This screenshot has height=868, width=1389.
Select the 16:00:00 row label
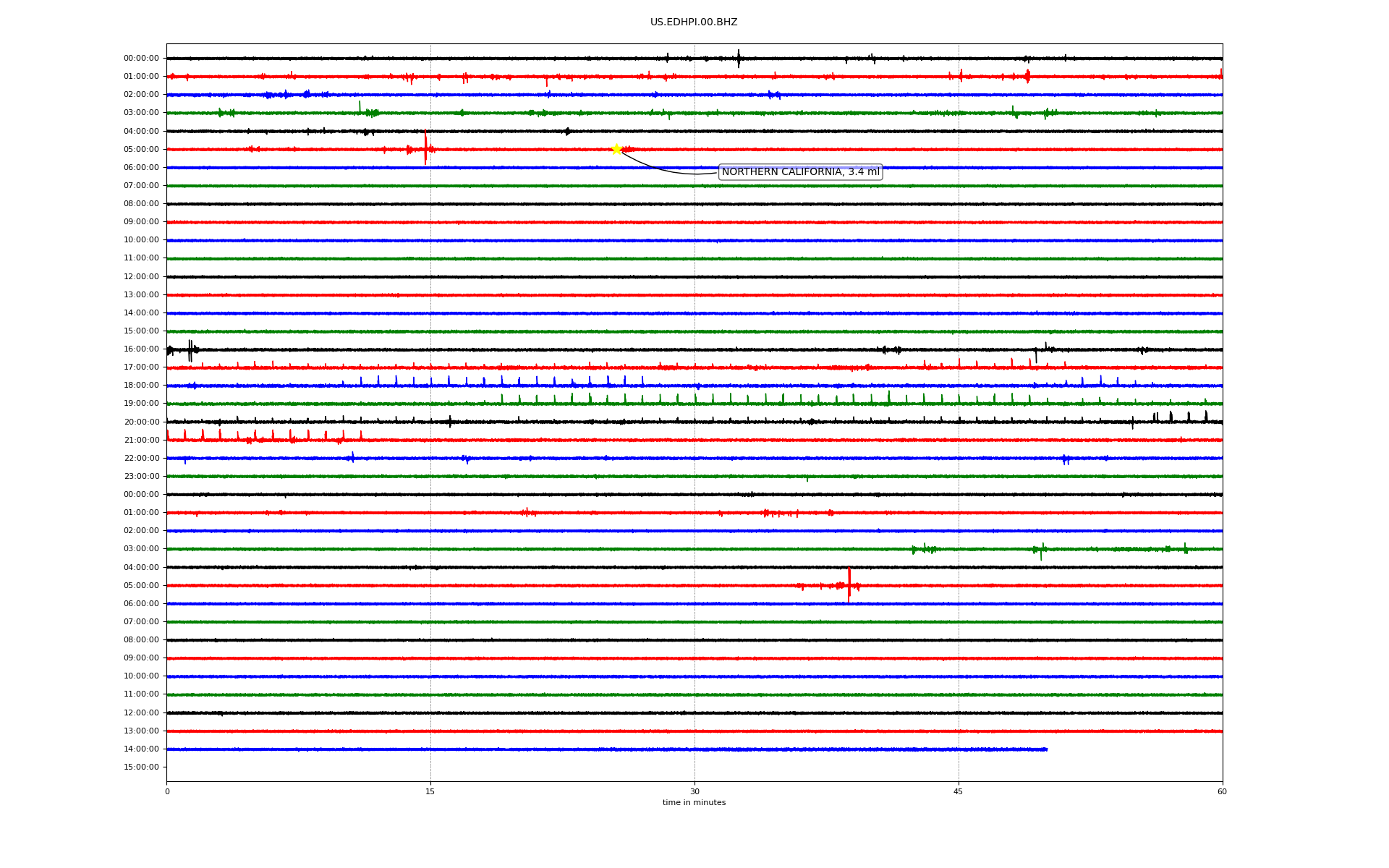coord(141,349)
